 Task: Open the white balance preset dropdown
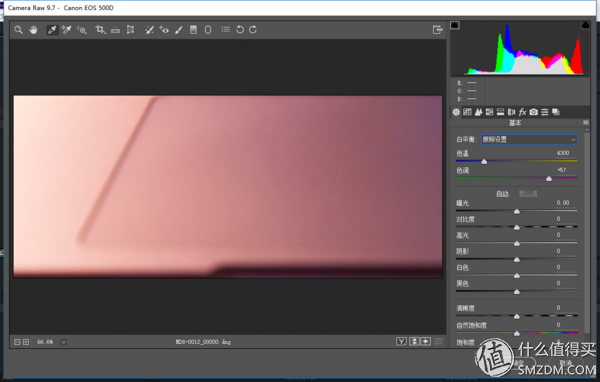[x=529, y=139]
